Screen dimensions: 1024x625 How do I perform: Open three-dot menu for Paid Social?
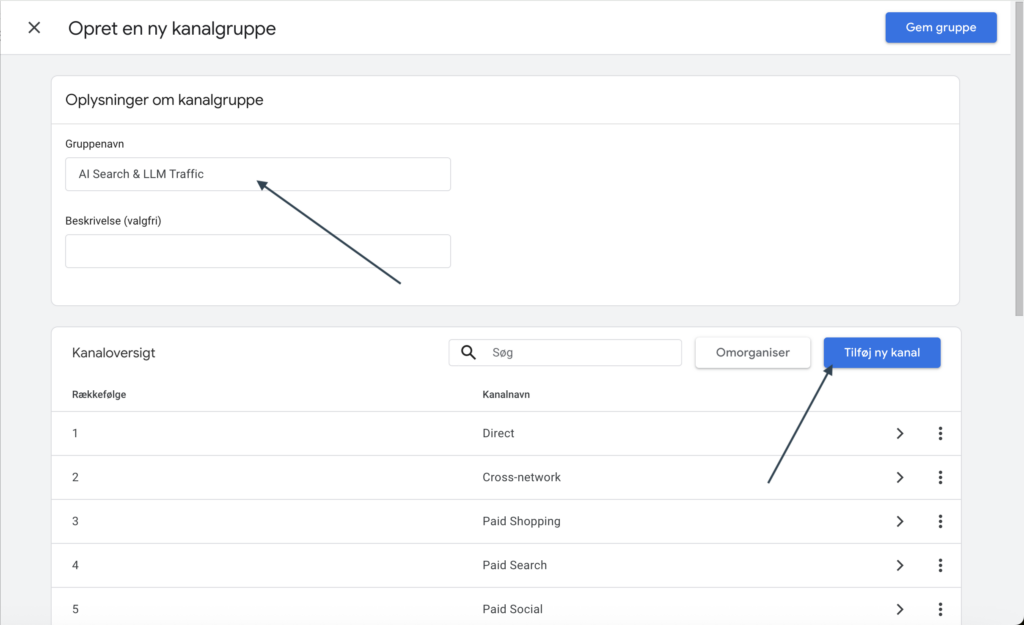tap(940, 609)
